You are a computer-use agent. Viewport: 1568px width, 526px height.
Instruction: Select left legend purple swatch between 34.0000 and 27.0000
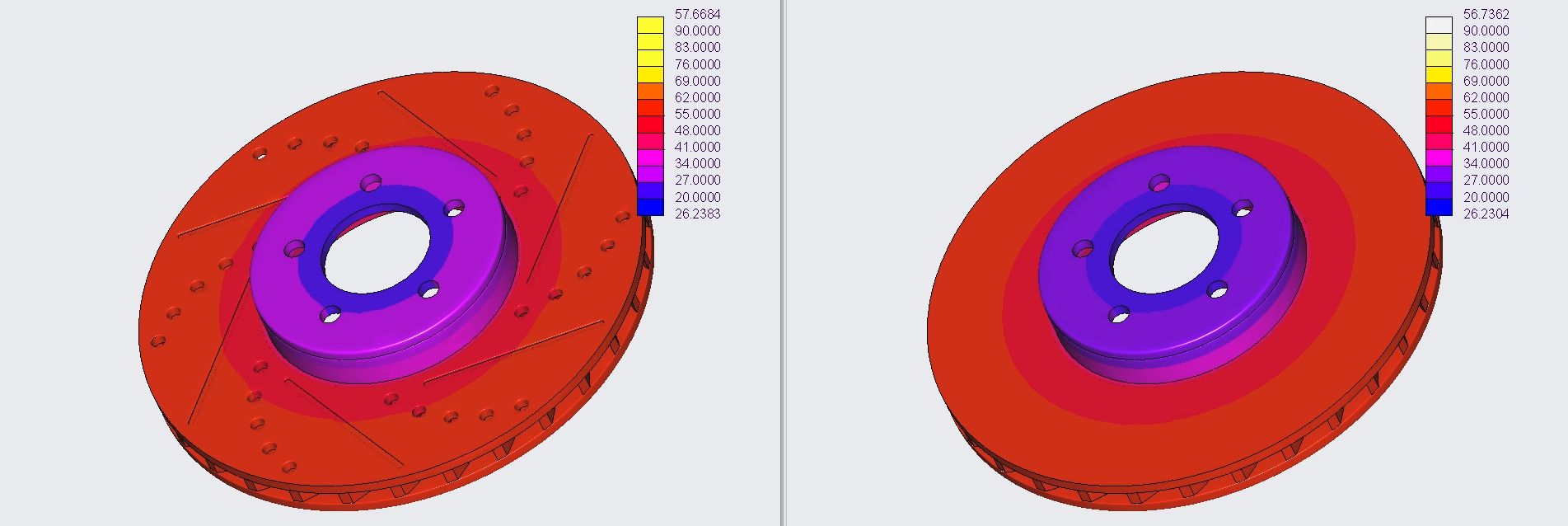pos(650,174)
